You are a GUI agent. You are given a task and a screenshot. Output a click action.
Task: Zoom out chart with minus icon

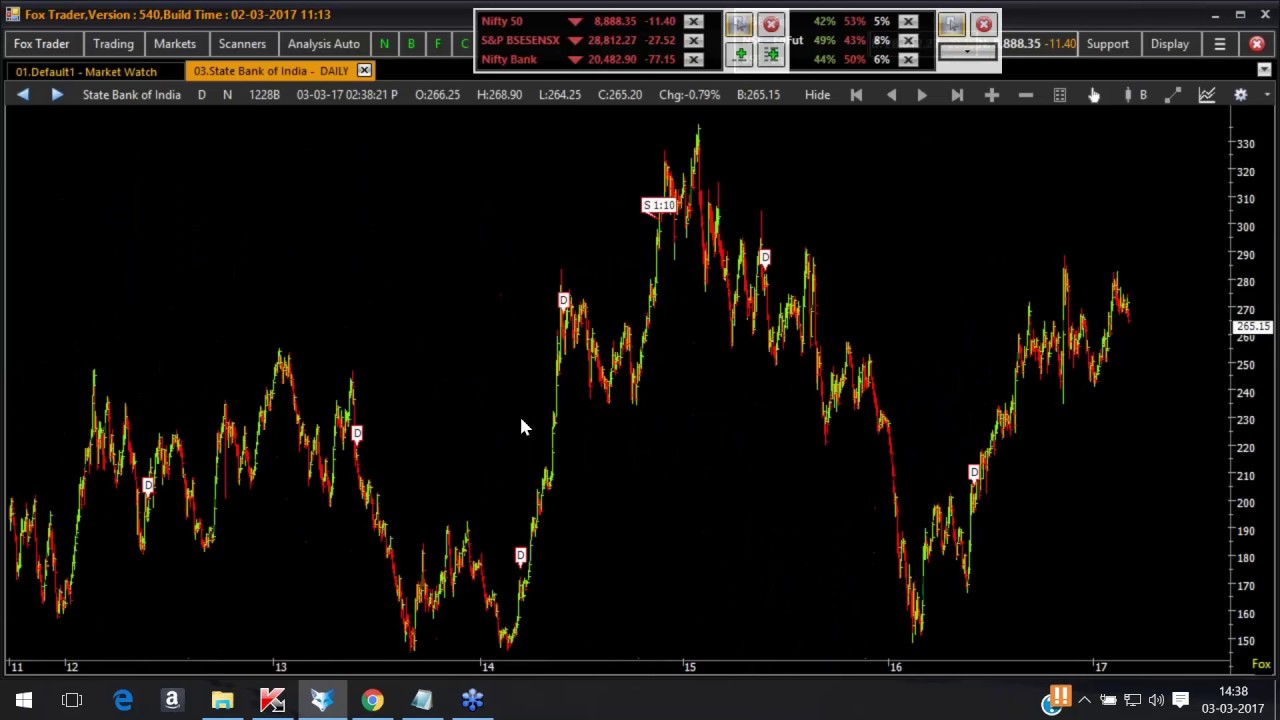(1025, 95)
